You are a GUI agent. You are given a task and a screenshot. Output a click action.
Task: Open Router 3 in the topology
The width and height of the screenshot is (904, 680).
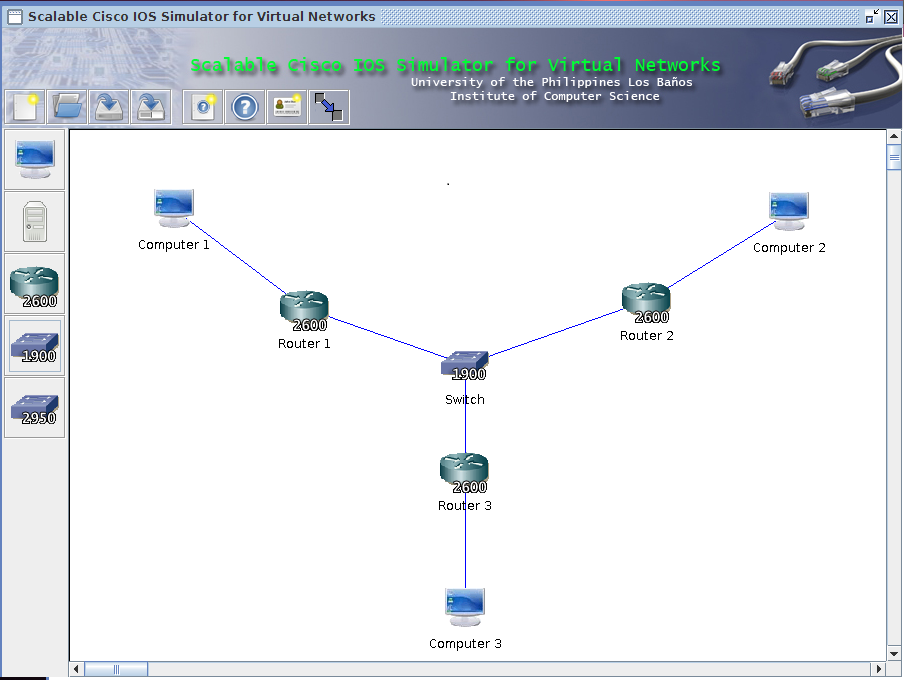point(464,468)
